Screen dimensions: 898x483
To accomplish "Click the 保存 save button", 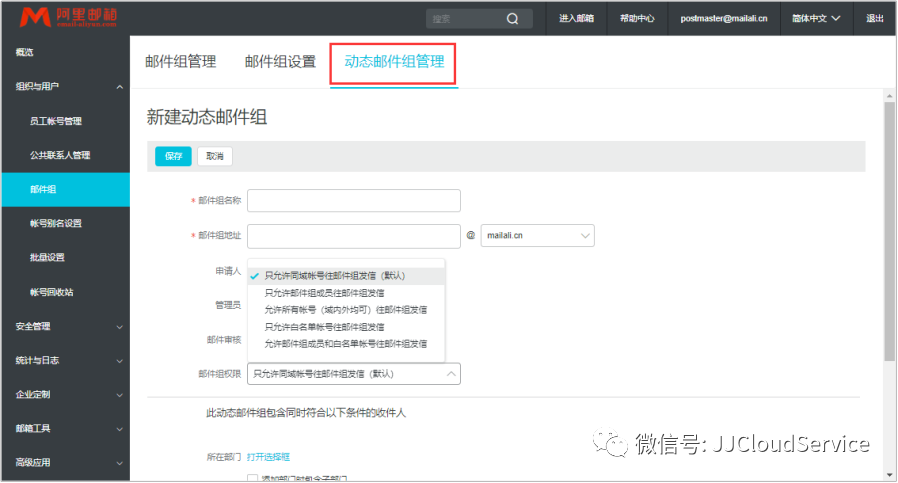I will 173,156.
